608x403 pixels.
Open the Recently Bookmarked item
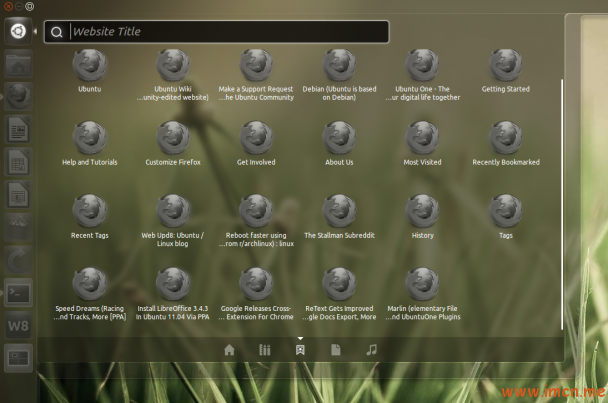click(x=506, y=144)
